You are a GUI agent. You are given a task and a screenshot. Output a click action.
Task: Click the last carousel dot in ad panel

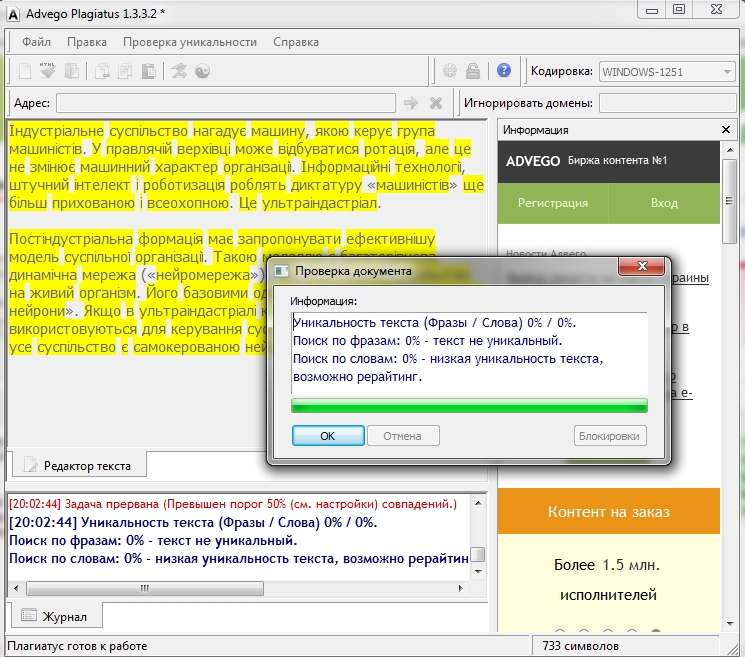656,631
